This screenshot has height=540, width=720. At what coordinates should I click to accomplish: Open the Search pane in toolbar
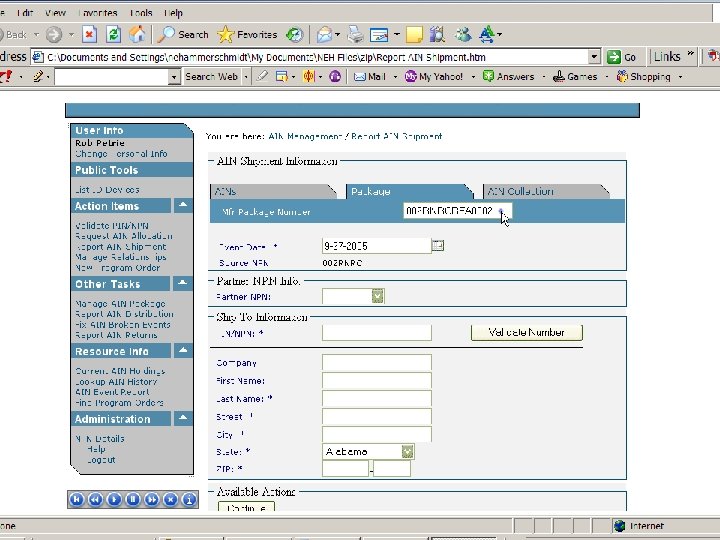tap(183, 34)
